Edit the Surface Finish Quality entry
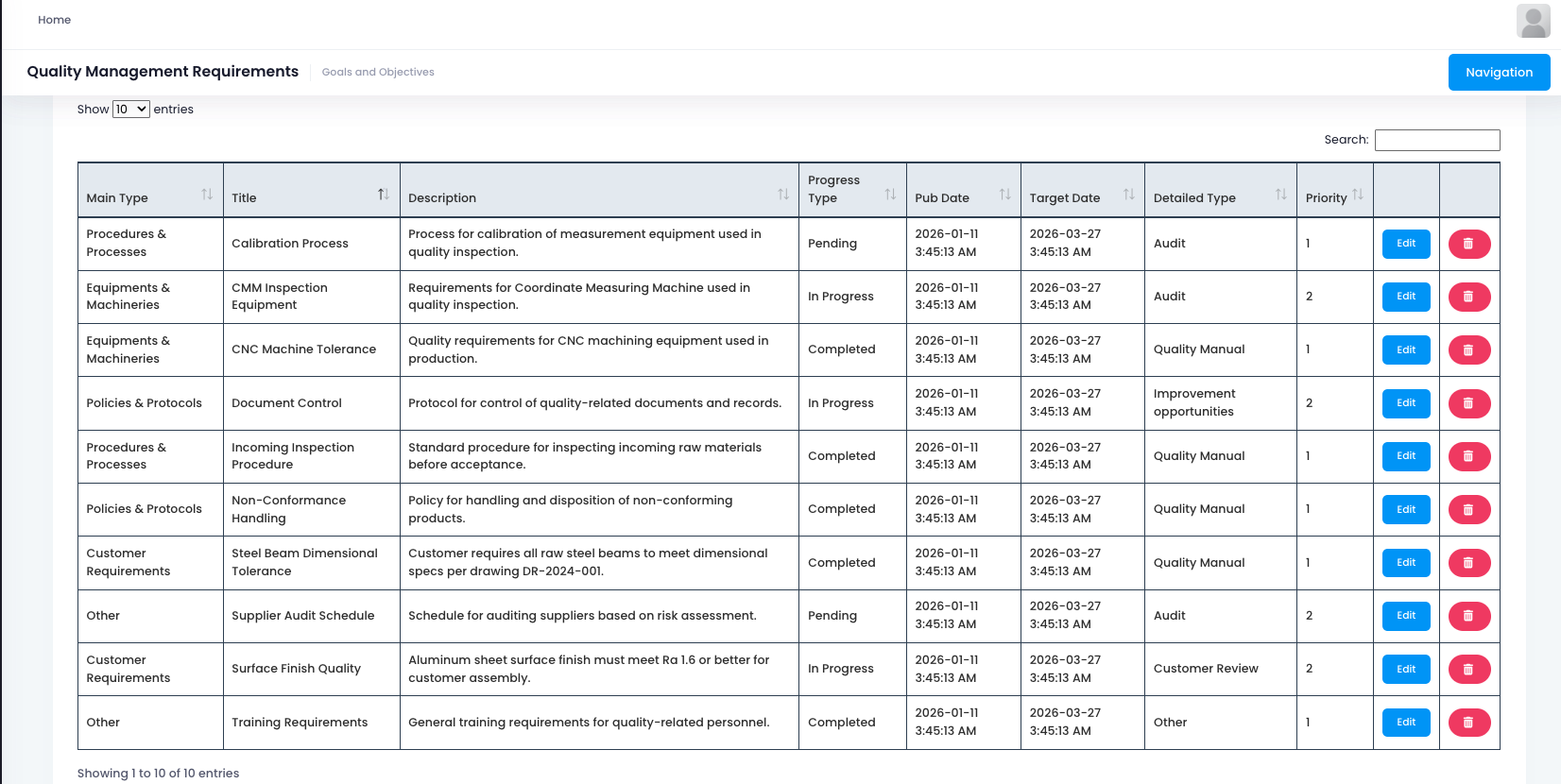Viewport: 1561px width, 784px height. click(1405, 669)
